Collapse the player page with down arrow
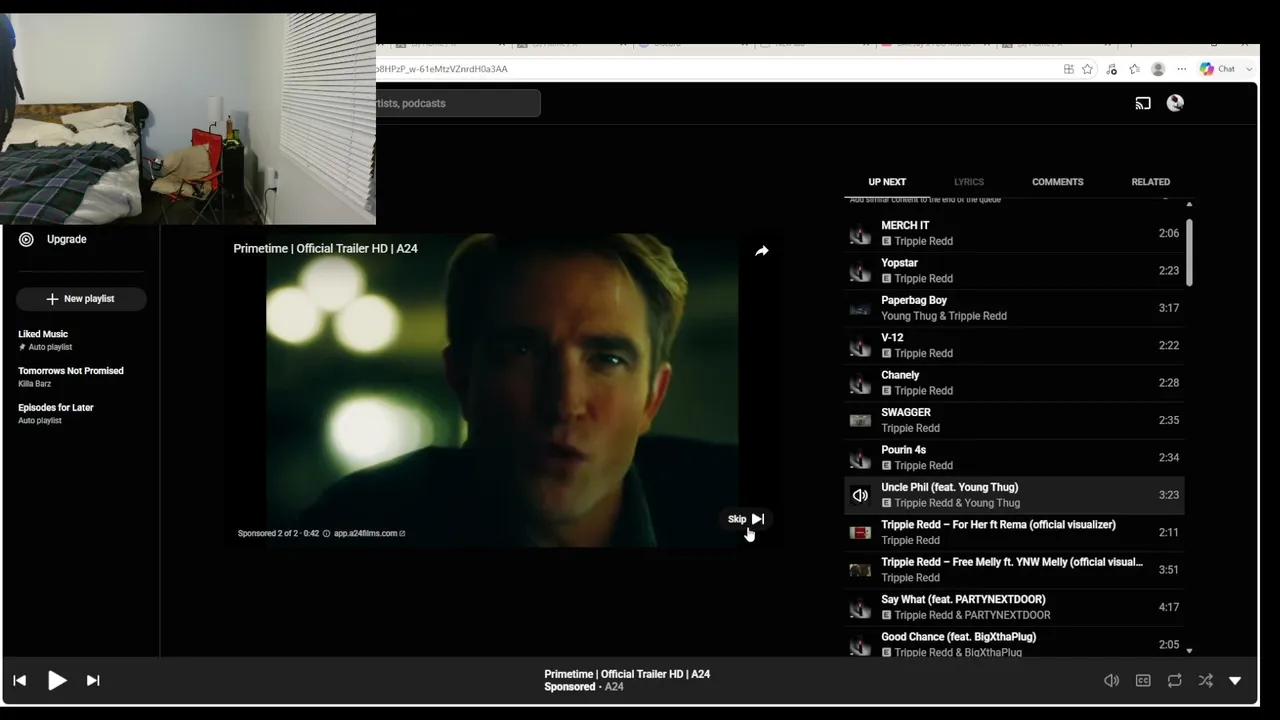 1235,680
